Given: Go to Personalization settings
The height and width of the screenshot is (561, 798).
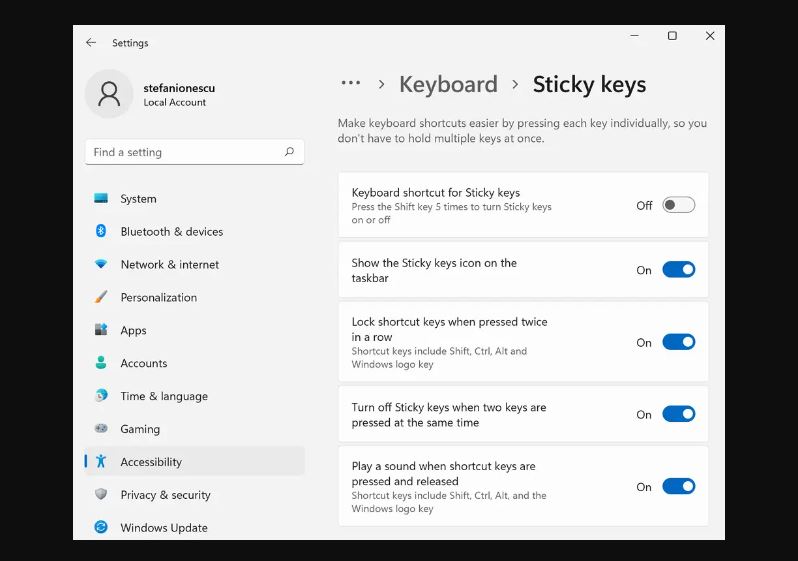Looking at the screenshot, I should (195, 297).
